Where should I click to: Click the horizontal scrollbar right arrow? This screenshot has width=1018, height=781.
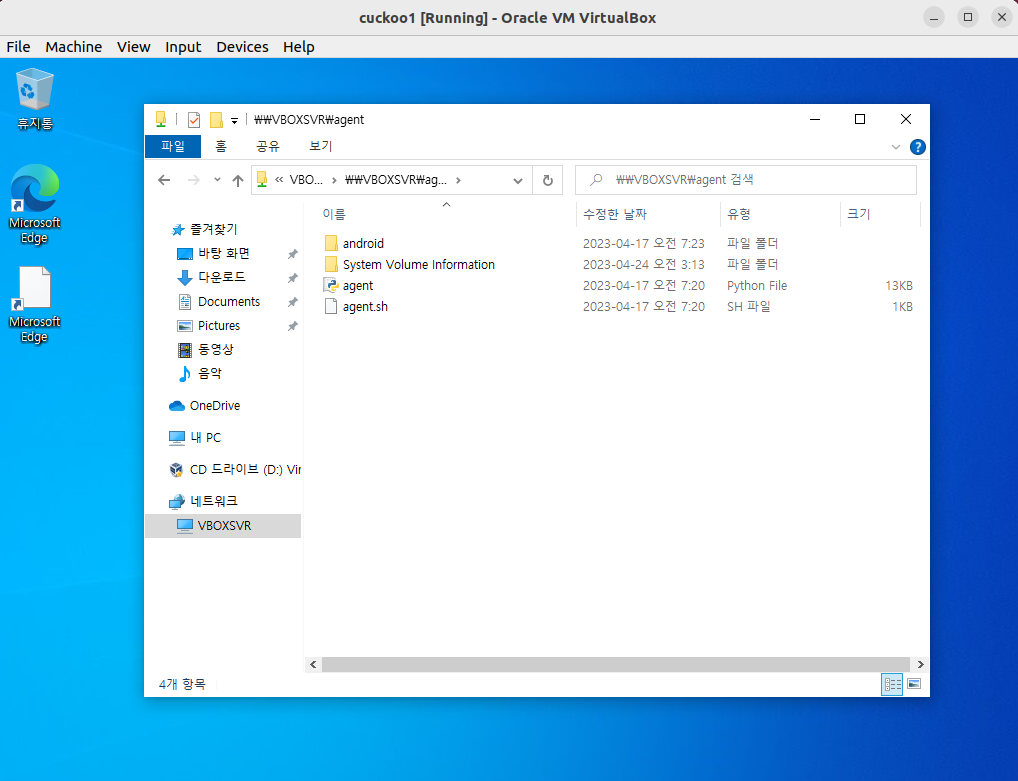pyautogui.click(x=920, y=664)
